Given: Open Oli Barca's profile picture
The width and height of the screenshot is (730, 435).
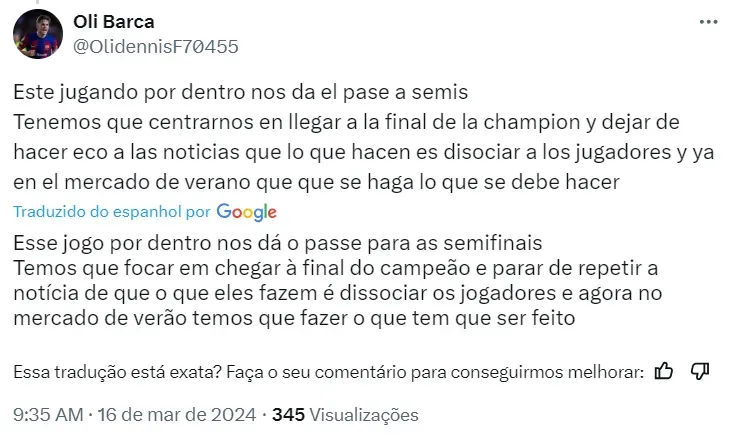Looking at the screenshot, I should (38, 34).
